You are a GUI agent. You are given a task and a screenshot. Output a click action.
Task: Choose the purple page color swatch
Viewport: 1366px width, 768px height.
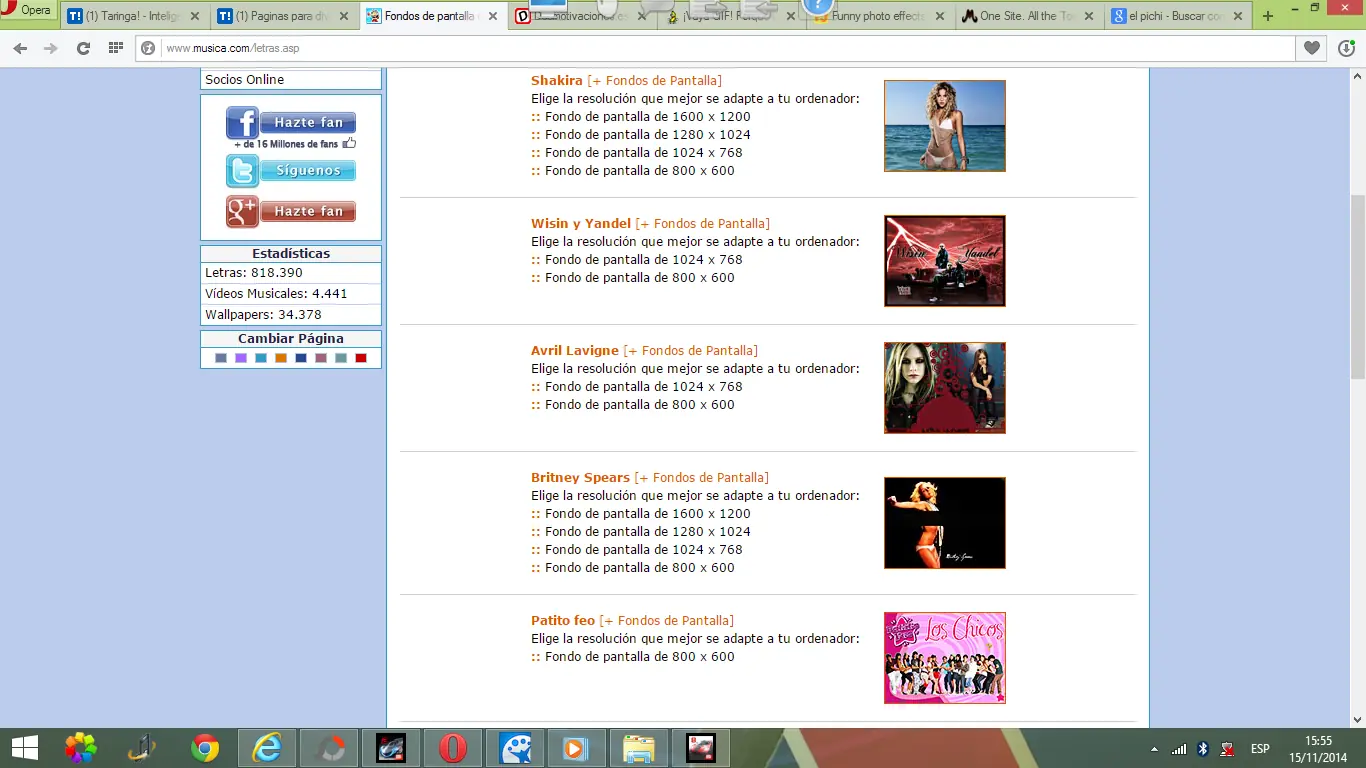[241, 358]
